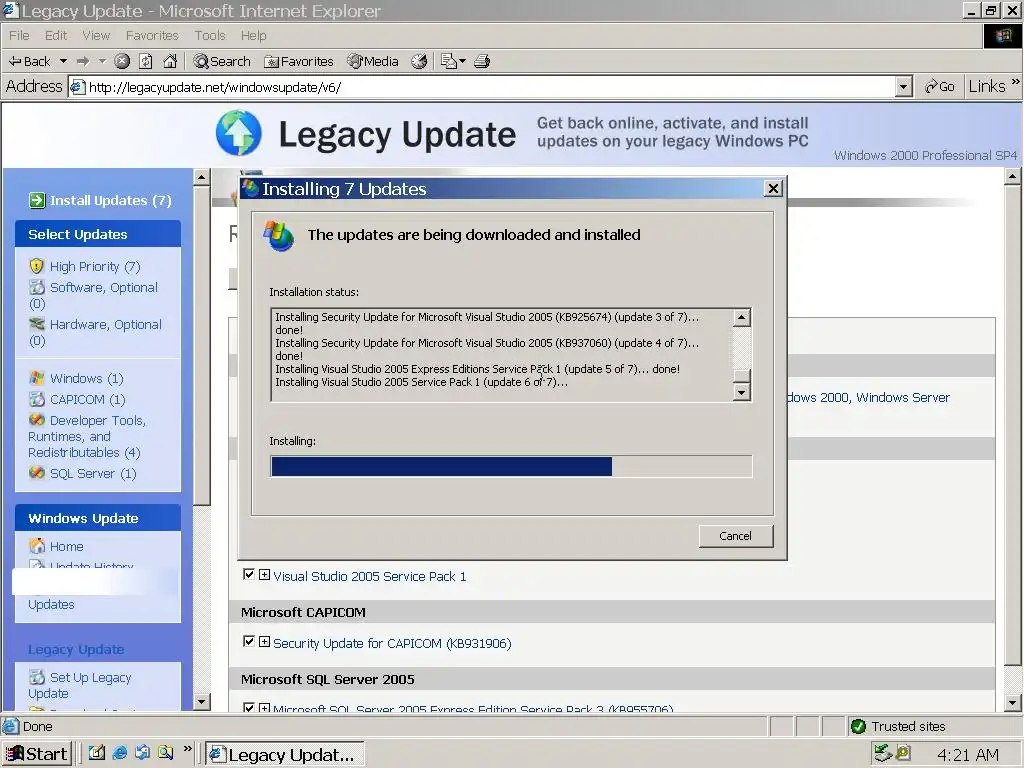The image size is (1024, 768).
Task: Open Security Update for CAPICOM (KB931906) link
Action: coord(392,643)
